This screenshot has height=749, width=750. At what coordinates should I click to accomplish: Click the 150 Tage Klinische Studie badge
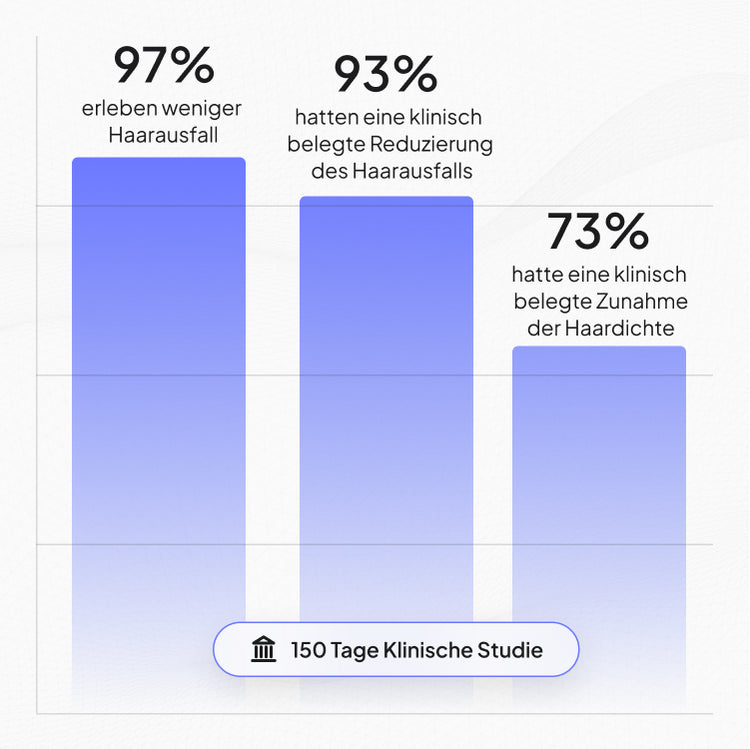[x=396, y=650]
